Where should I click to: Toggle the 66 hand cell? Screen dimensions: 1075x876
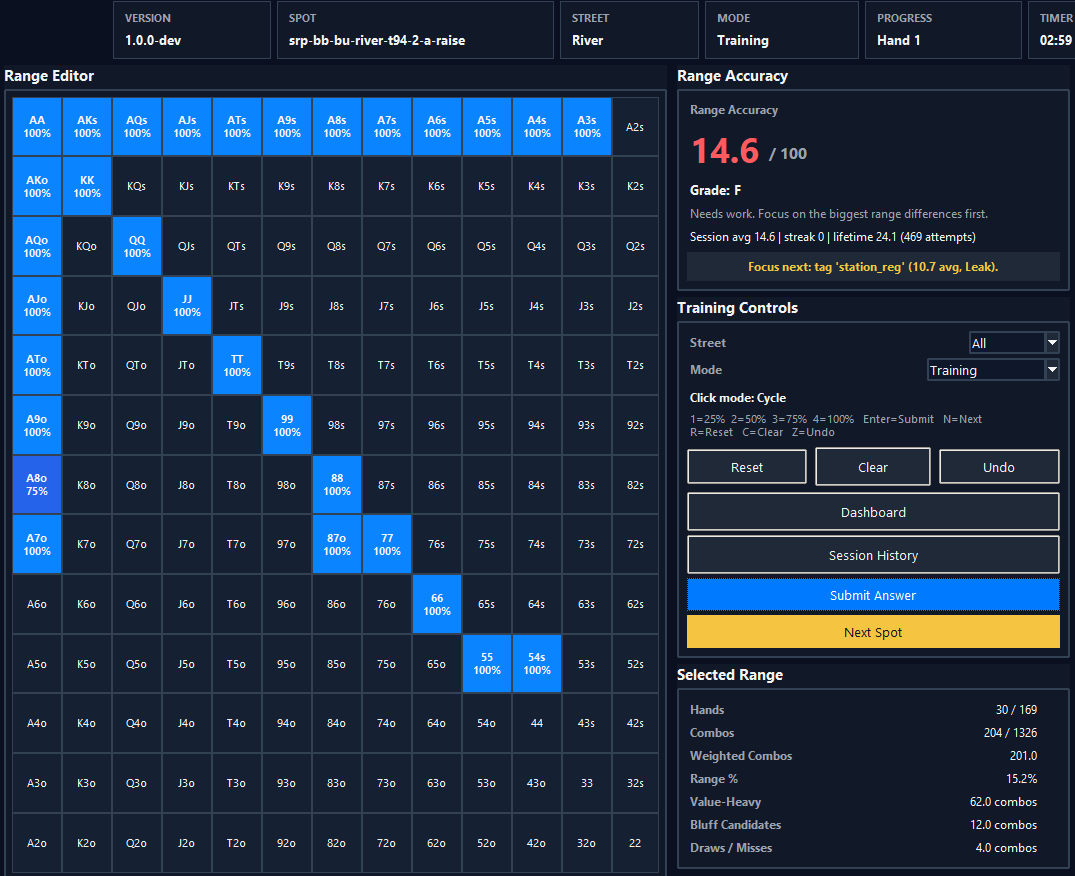(x=437, y=604)
